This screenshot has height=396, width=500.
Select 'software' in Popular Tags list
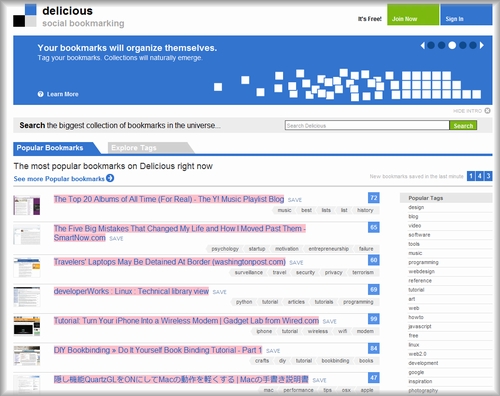pos(419,235)
